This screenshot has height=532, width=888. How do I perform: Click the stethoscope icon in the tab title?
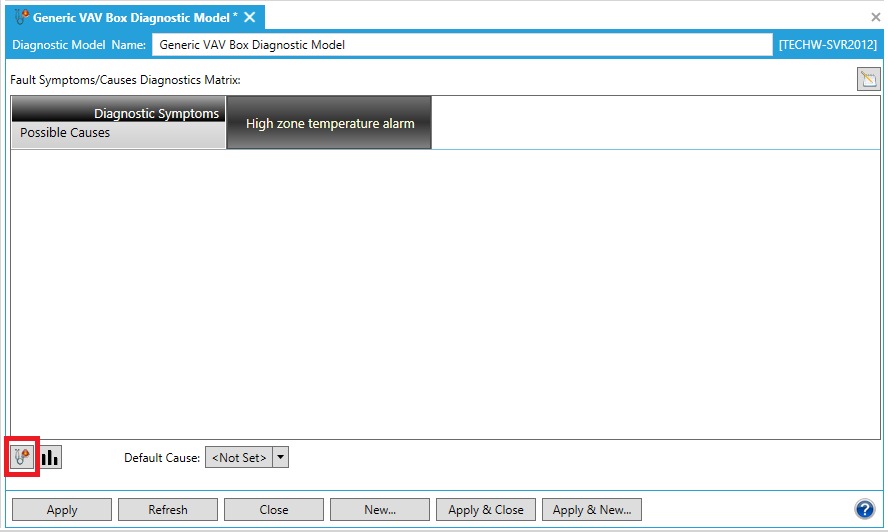coord(20,17)
